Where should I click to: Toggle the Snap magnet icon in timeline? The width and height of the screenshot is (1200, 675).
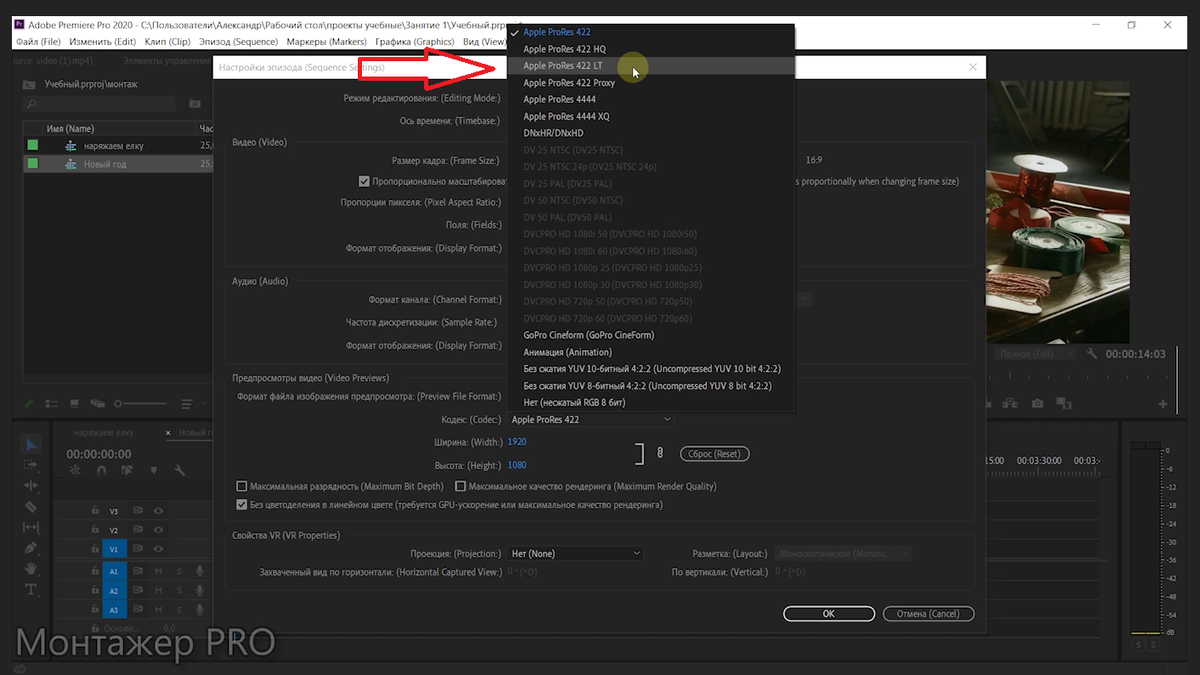pyautogui.click(x=100, y=470)
